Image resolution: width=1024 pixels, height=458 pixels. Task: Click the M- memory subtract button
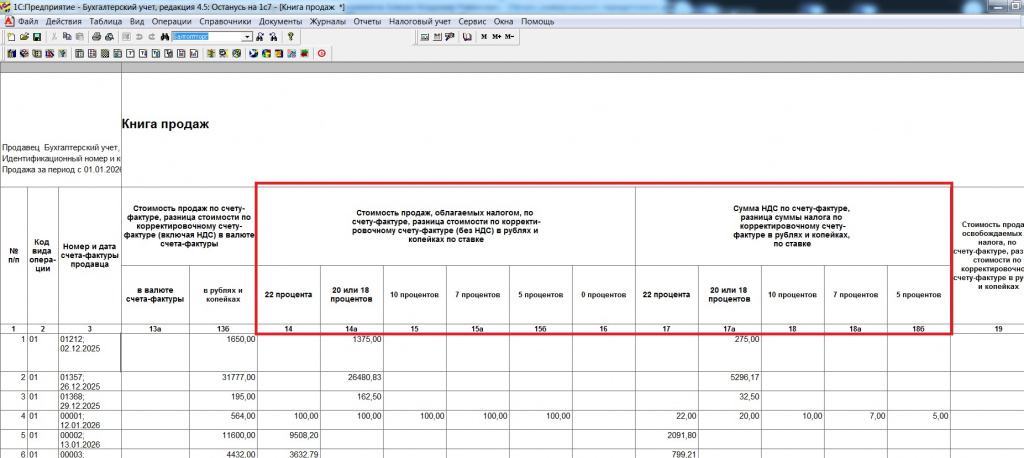coord(509,37)
